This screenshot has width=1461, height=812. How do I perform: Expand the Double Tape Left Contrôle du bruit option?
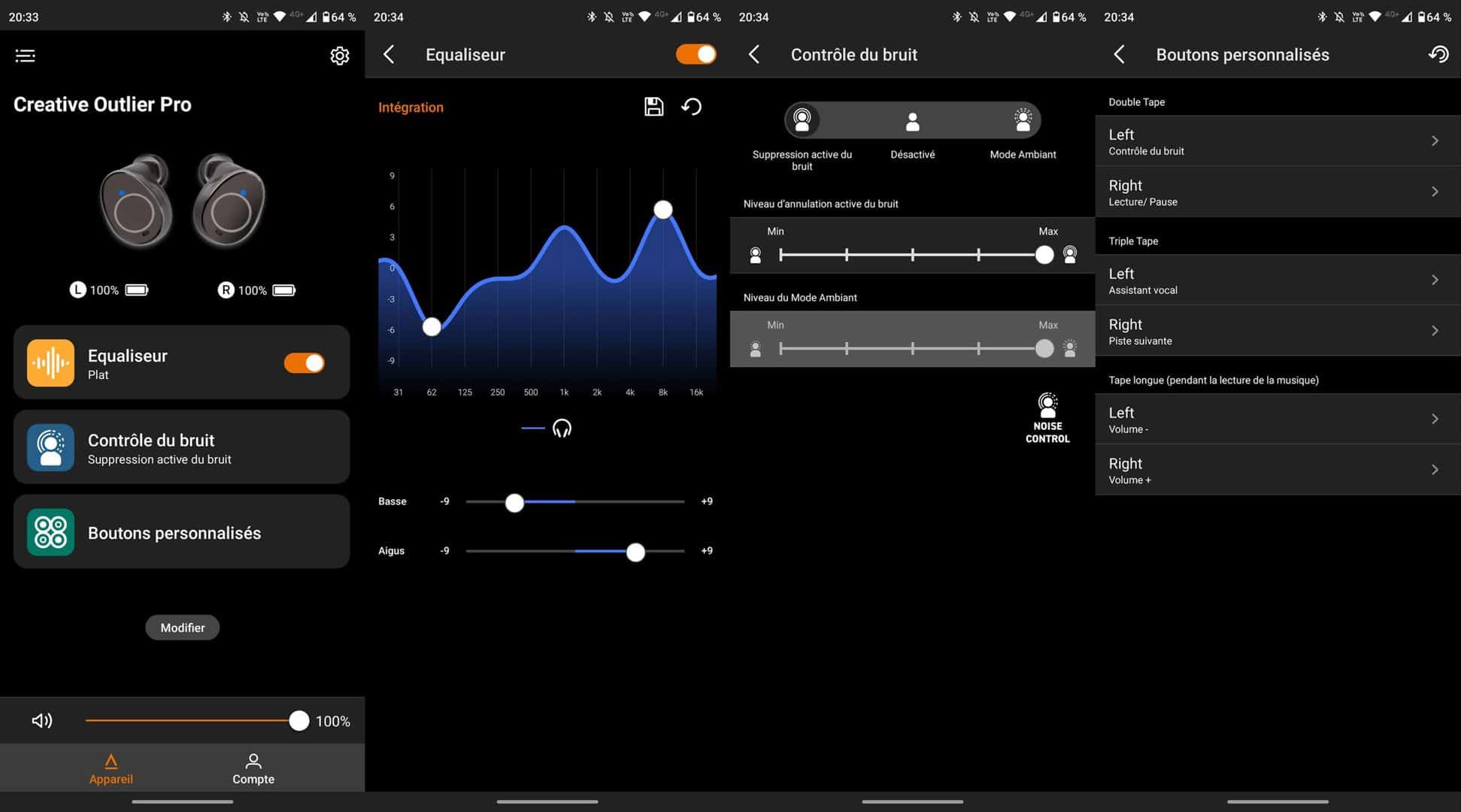coord(1277,141)
